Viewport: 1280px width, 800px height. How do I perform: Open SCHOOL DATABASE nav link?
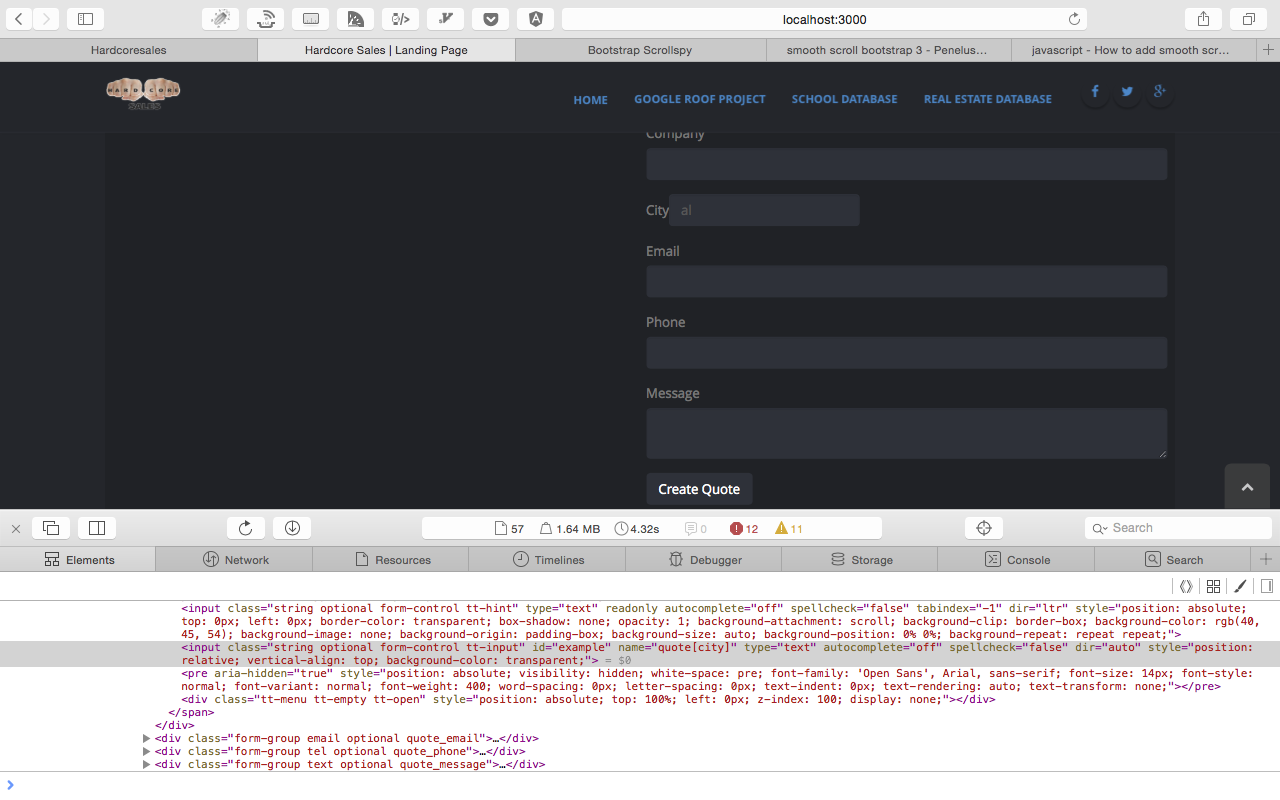click(844, 99)
